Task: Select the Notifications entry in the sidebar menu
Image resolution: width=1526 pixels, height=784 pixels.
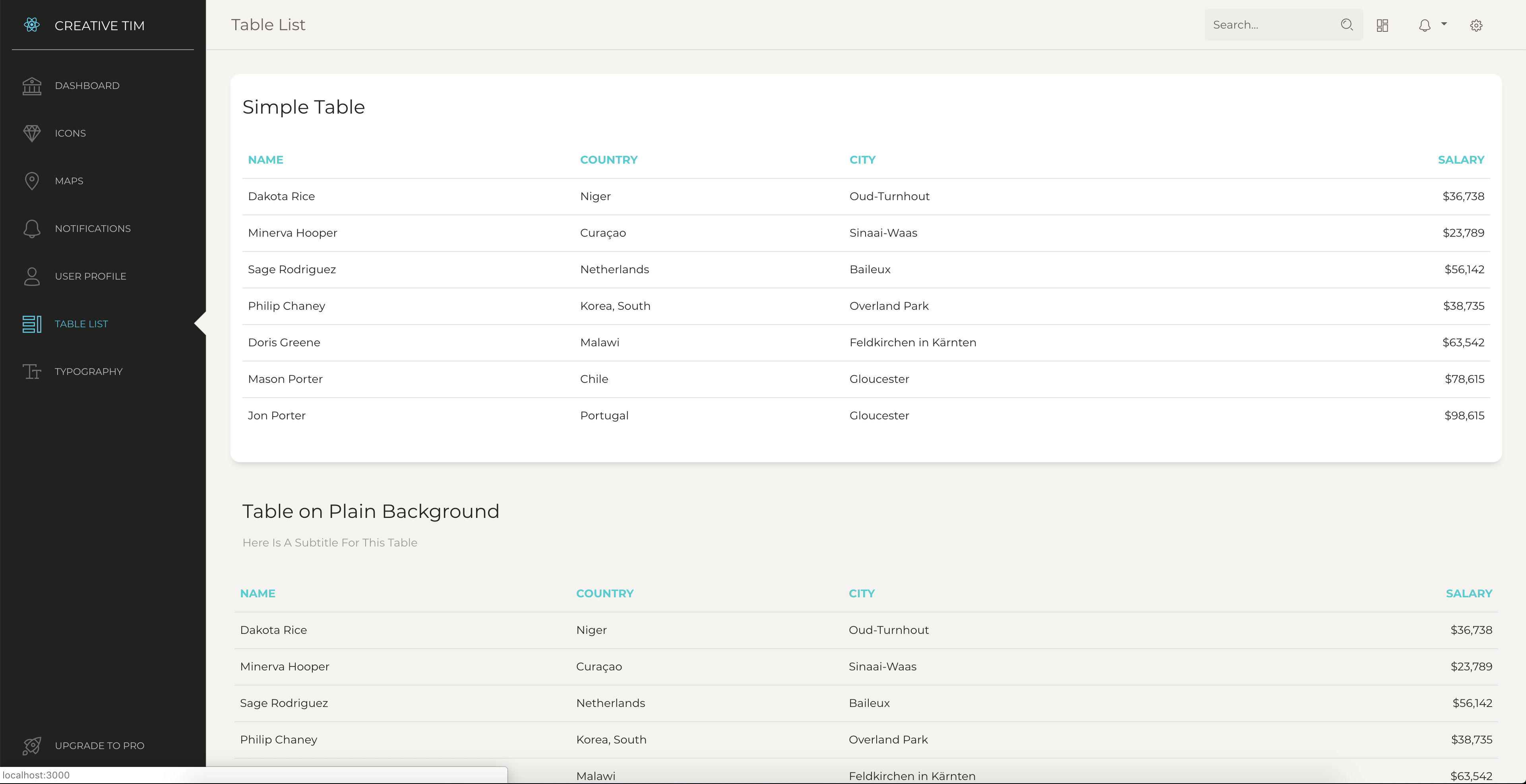Action: (x=93, y=229)
